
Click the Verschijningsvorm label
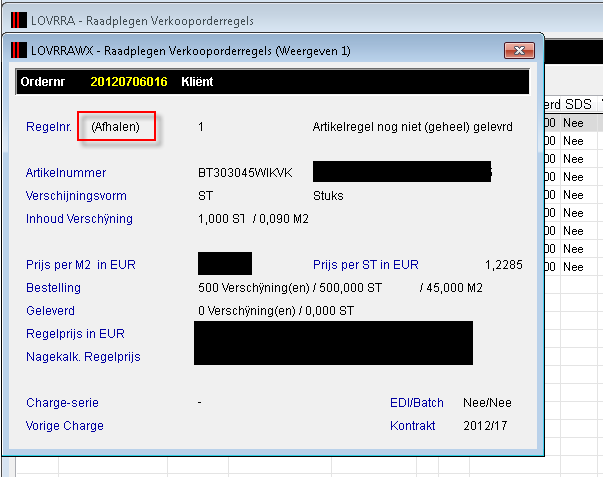click(76, 196)
